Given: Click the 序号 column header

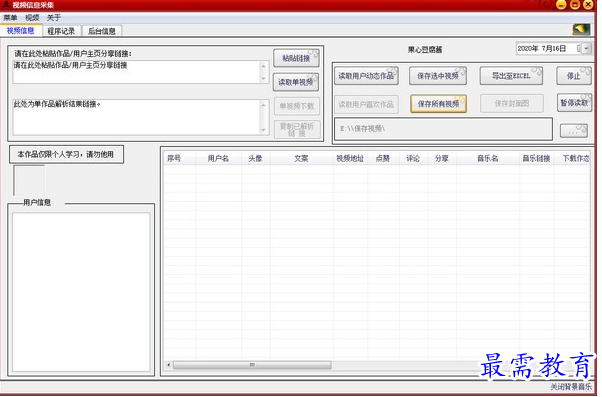Looking at the screenshot, I should (x=179, y=158).
